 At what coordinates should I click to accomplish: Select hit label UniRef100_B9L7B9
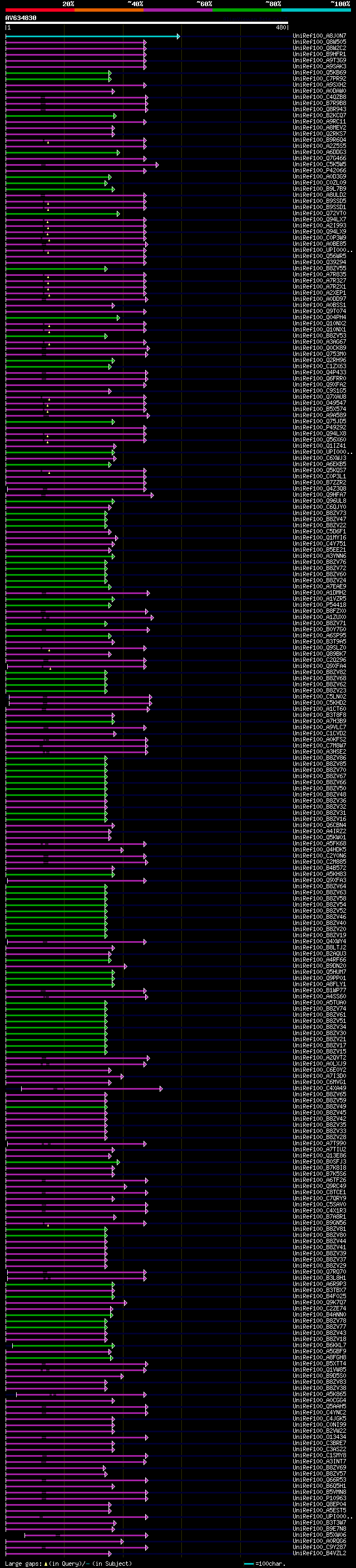pos(319,189)
